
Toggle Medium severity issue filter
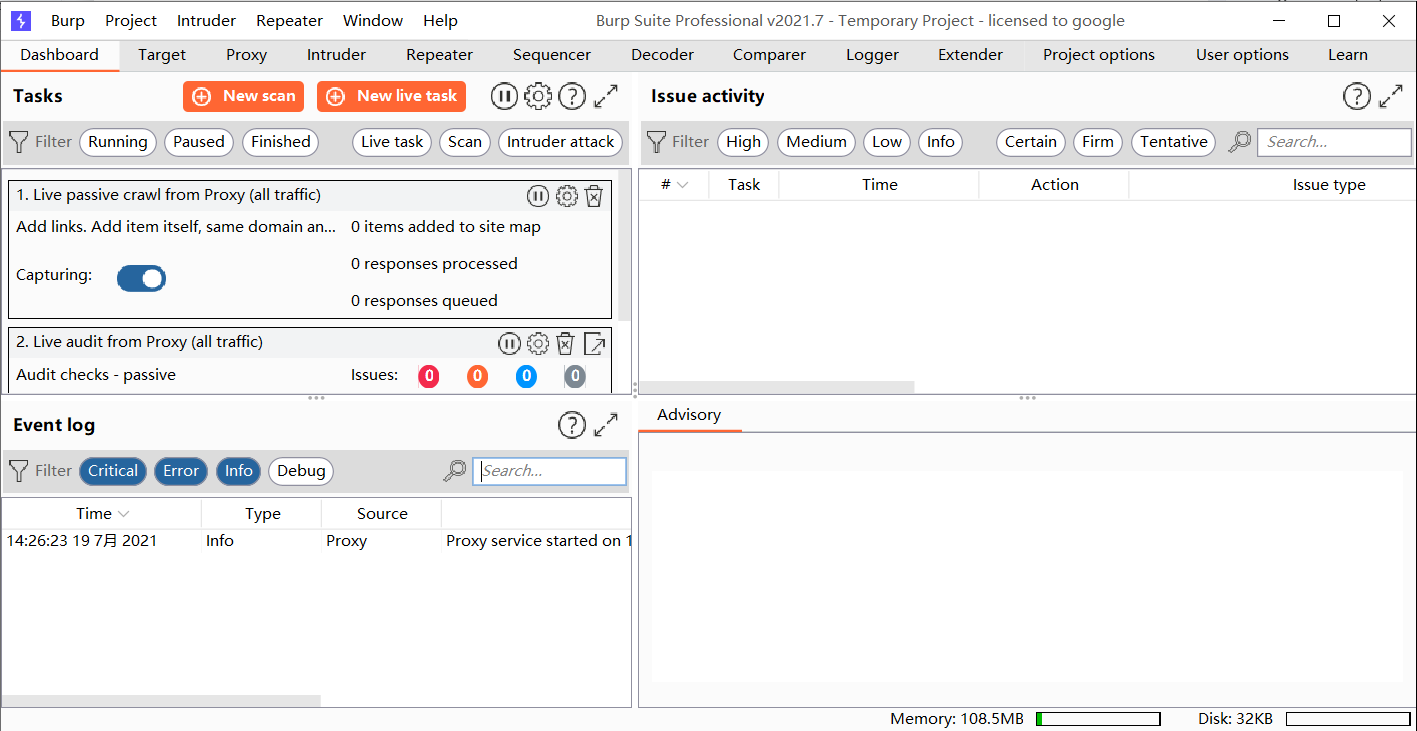coord(816,142)
